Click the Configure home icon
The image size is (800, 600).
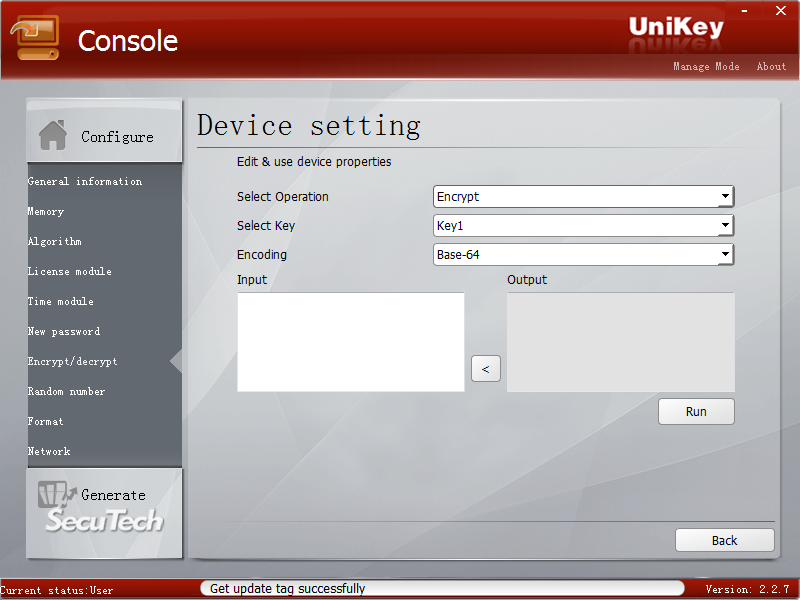[53, 135]
